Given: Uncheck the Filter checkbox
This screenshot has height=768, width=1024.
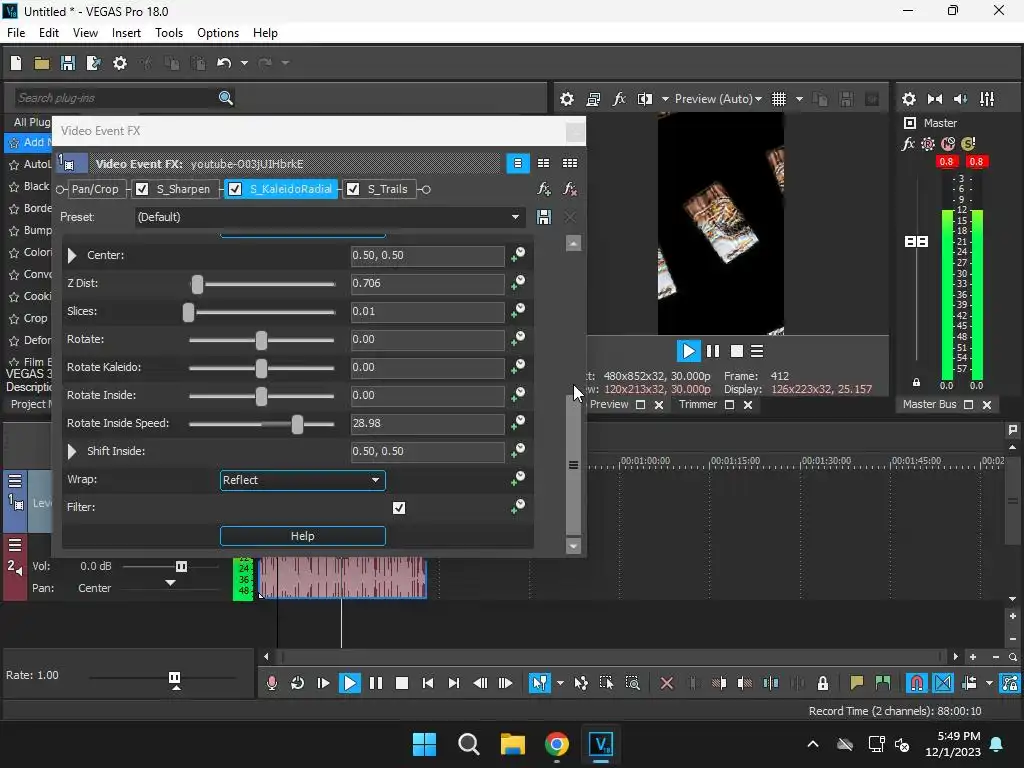Looking at the screenshot, I should point(399,508).
